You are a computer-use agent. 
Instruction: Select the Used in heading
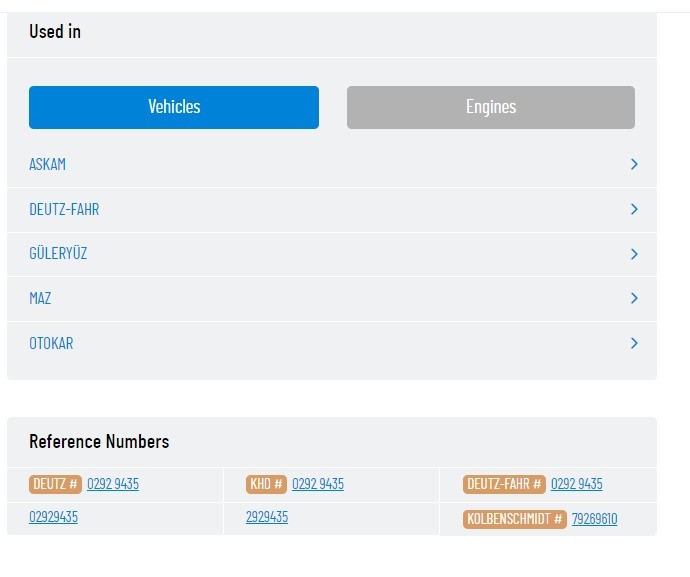(55, 32)
